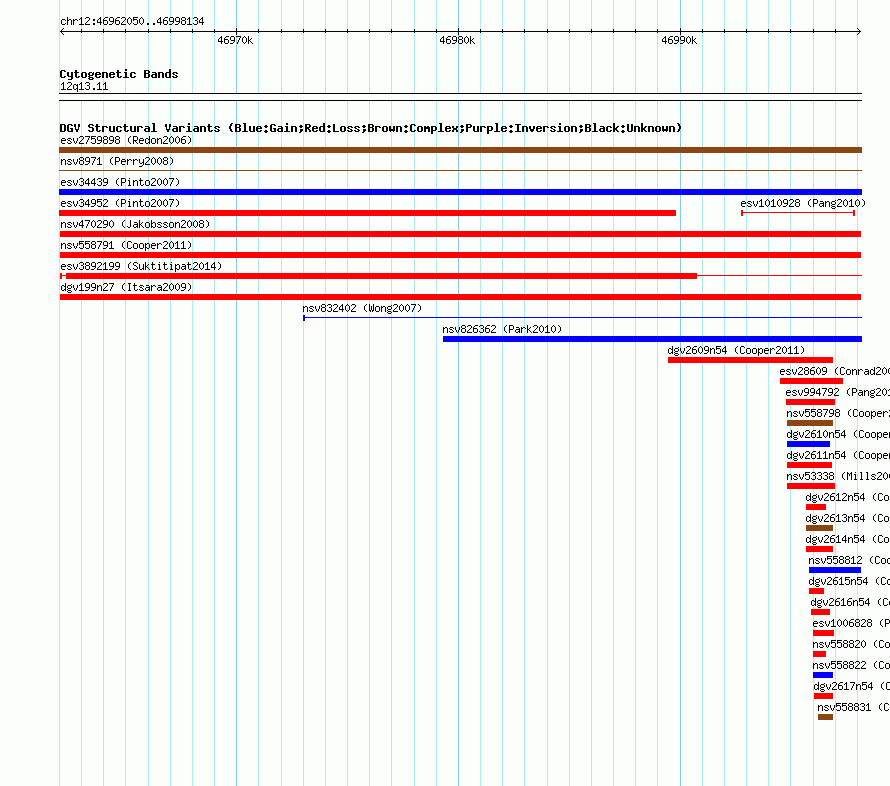Open the nsv53338 Mills variant label
Image resolution: width=890 pixels, height=786 pixels.
[838, 476]
